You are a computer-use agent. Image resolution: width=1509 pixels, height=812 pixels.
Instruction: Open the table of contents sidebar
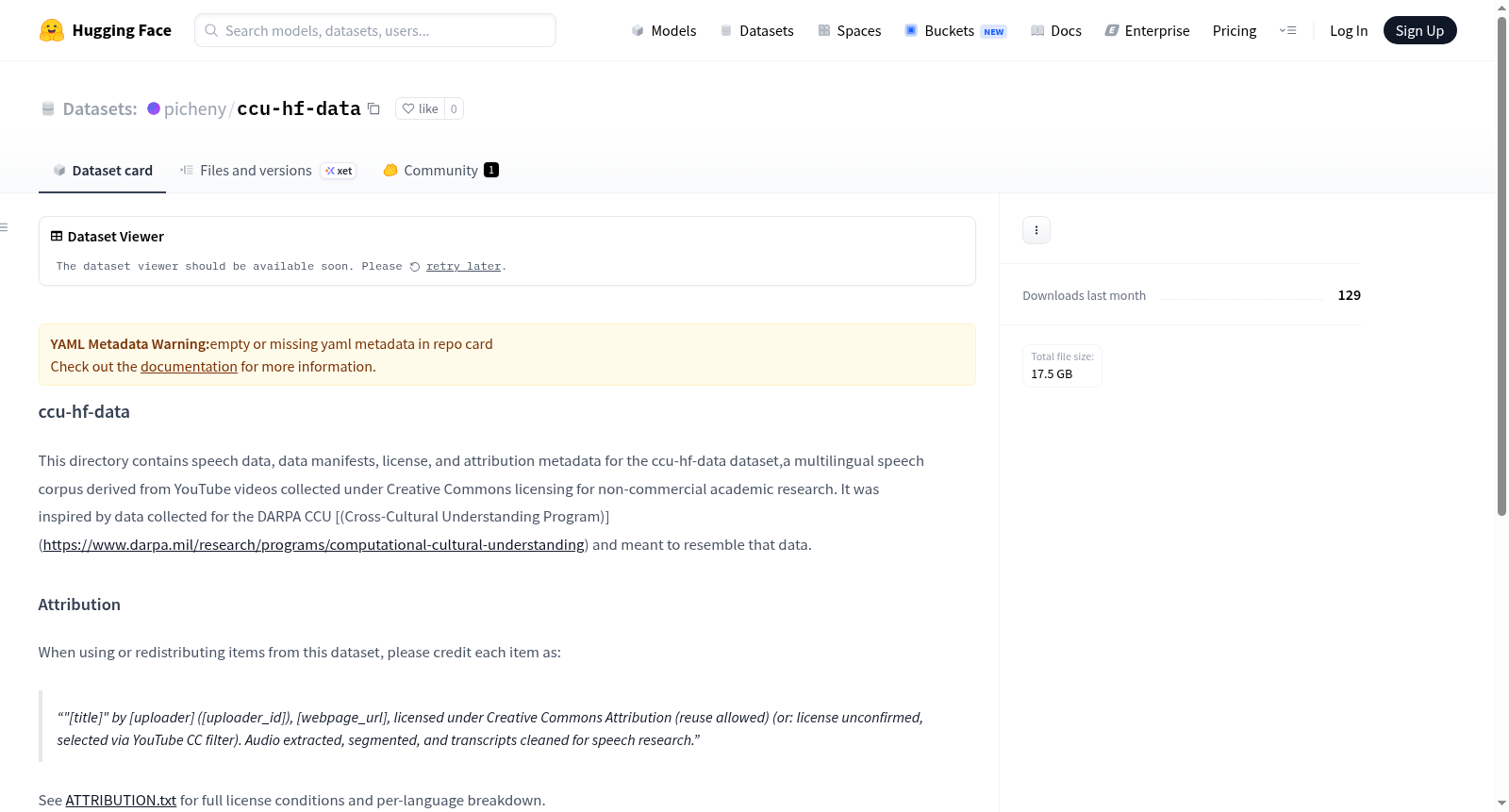pyautogui.click(x=5, y=227)
